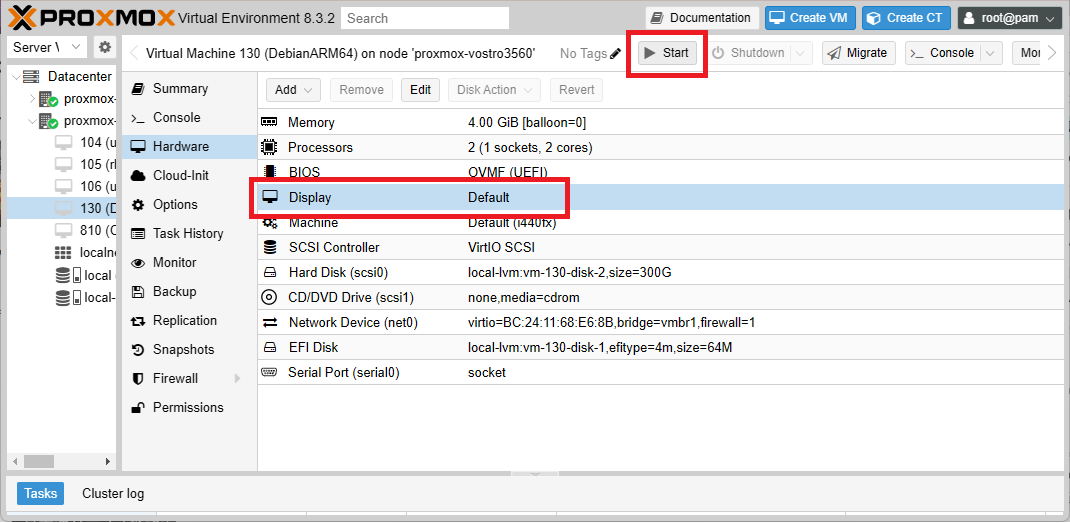The image size is (1070, 523).
Task: Open the Replication tab
Action: tap(189, 320)
